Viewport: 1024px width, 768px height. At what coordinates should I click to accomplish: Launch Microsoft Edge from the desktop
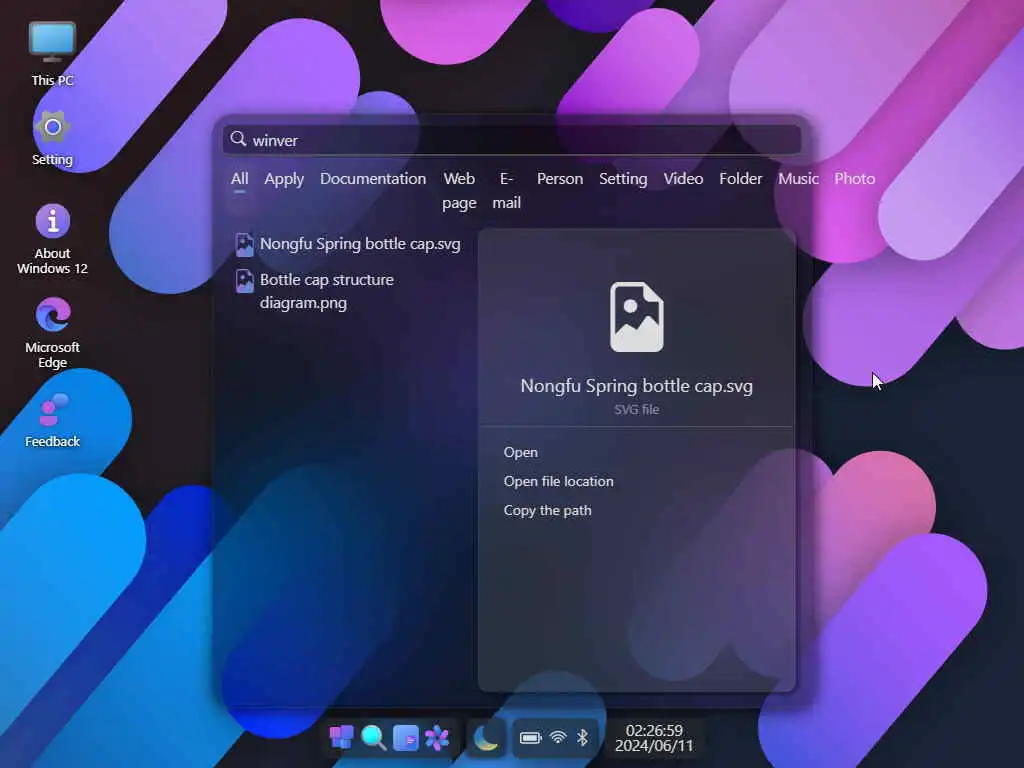[x=52, y=333]
